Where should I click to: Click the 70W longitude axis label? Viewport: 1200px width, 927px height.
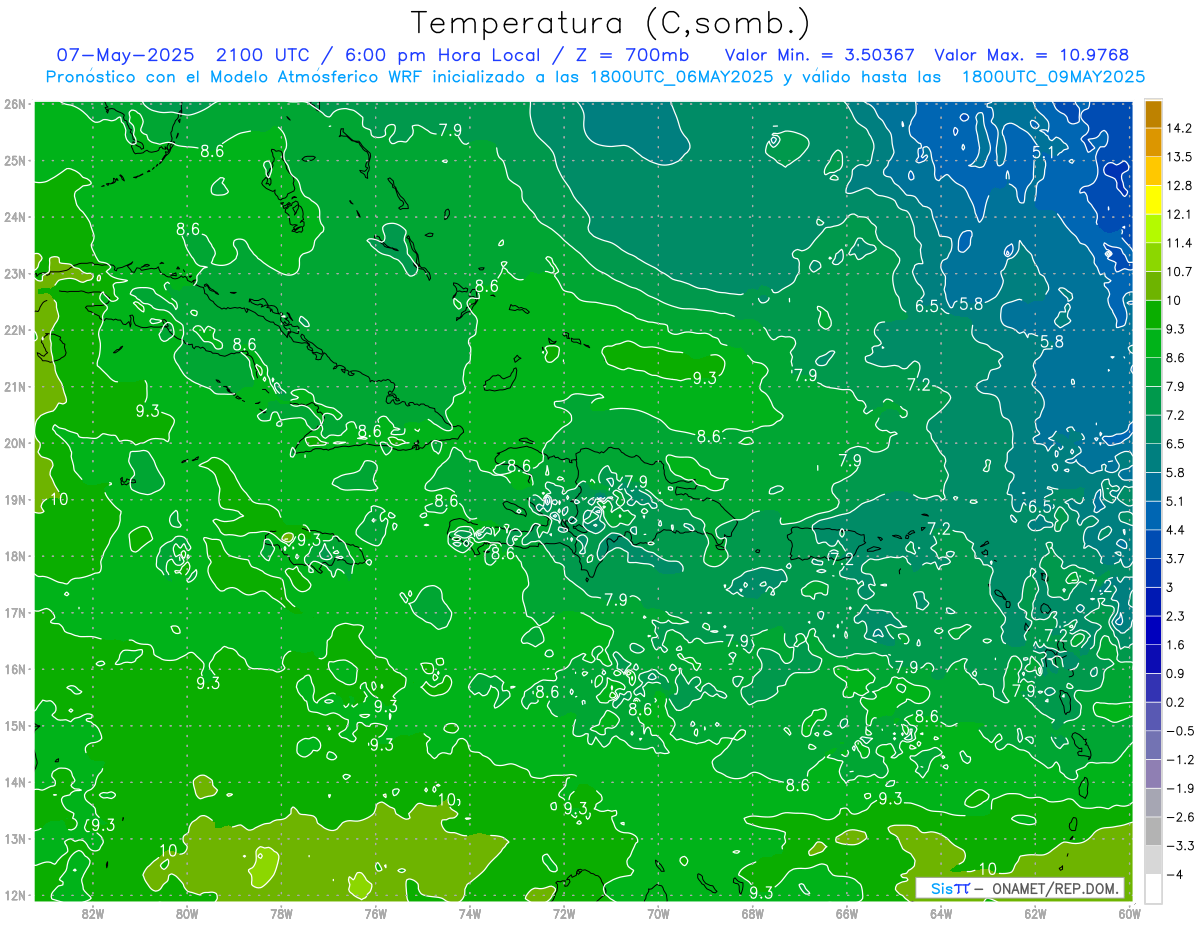[x=658, y=912]
